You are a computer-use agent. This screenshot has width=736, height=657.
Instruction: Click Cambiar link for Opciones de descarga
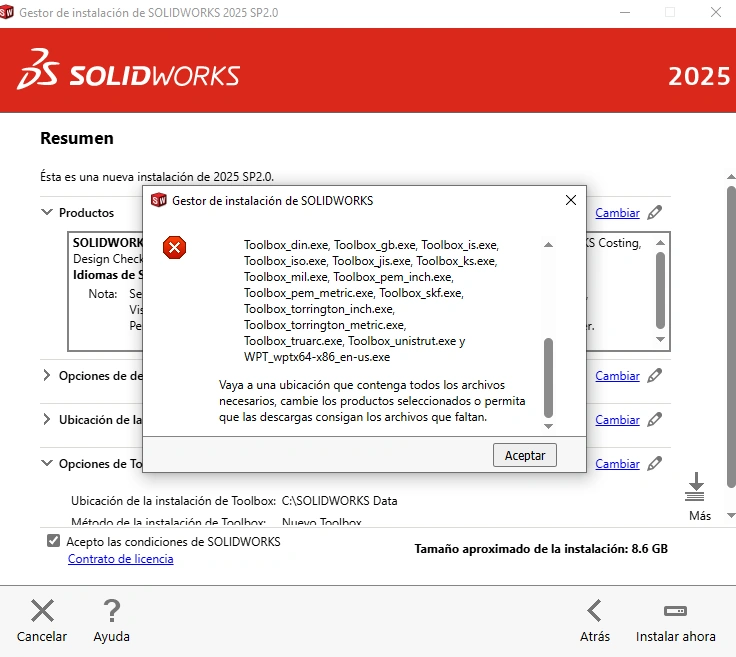coord(617,376)
